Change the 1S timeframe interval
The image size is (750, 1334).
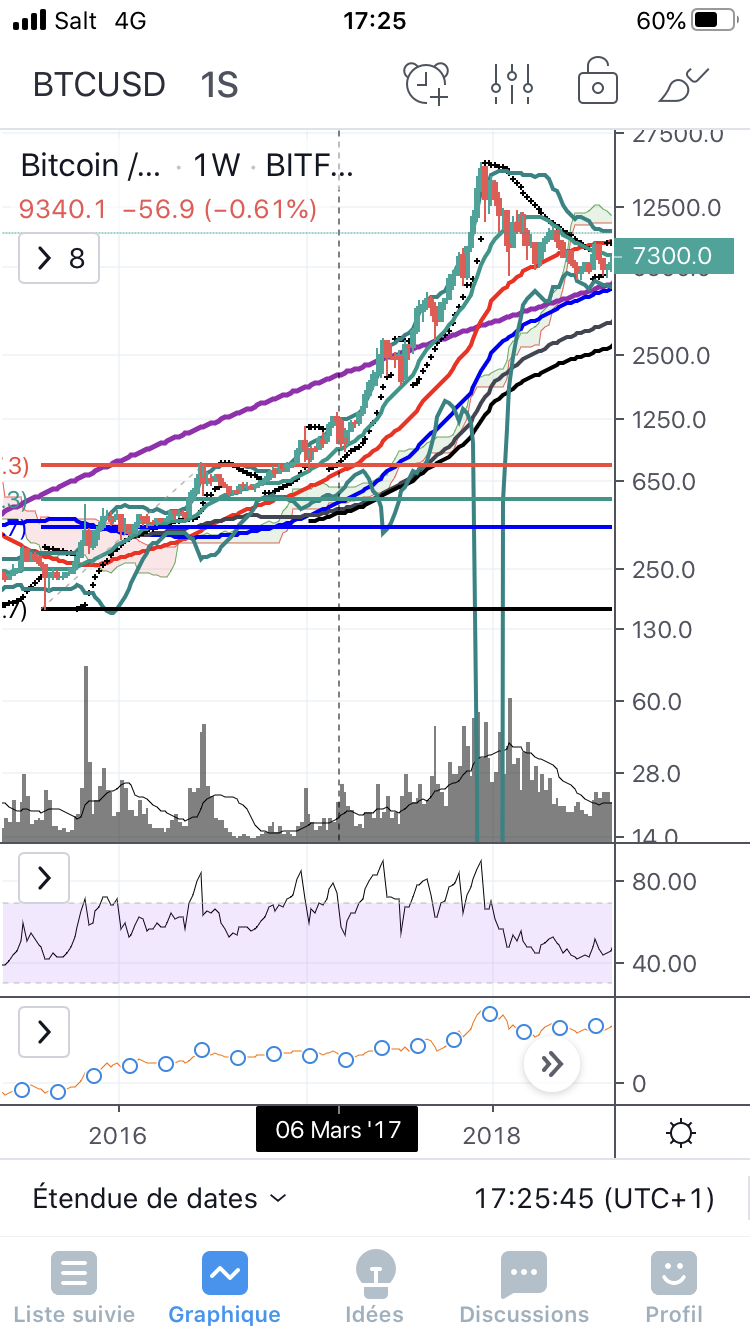(218, 85)
